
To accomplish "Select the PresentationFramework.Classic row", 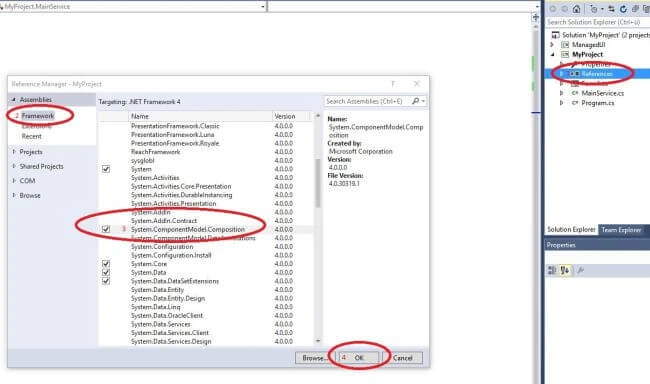I will [205, 126].
